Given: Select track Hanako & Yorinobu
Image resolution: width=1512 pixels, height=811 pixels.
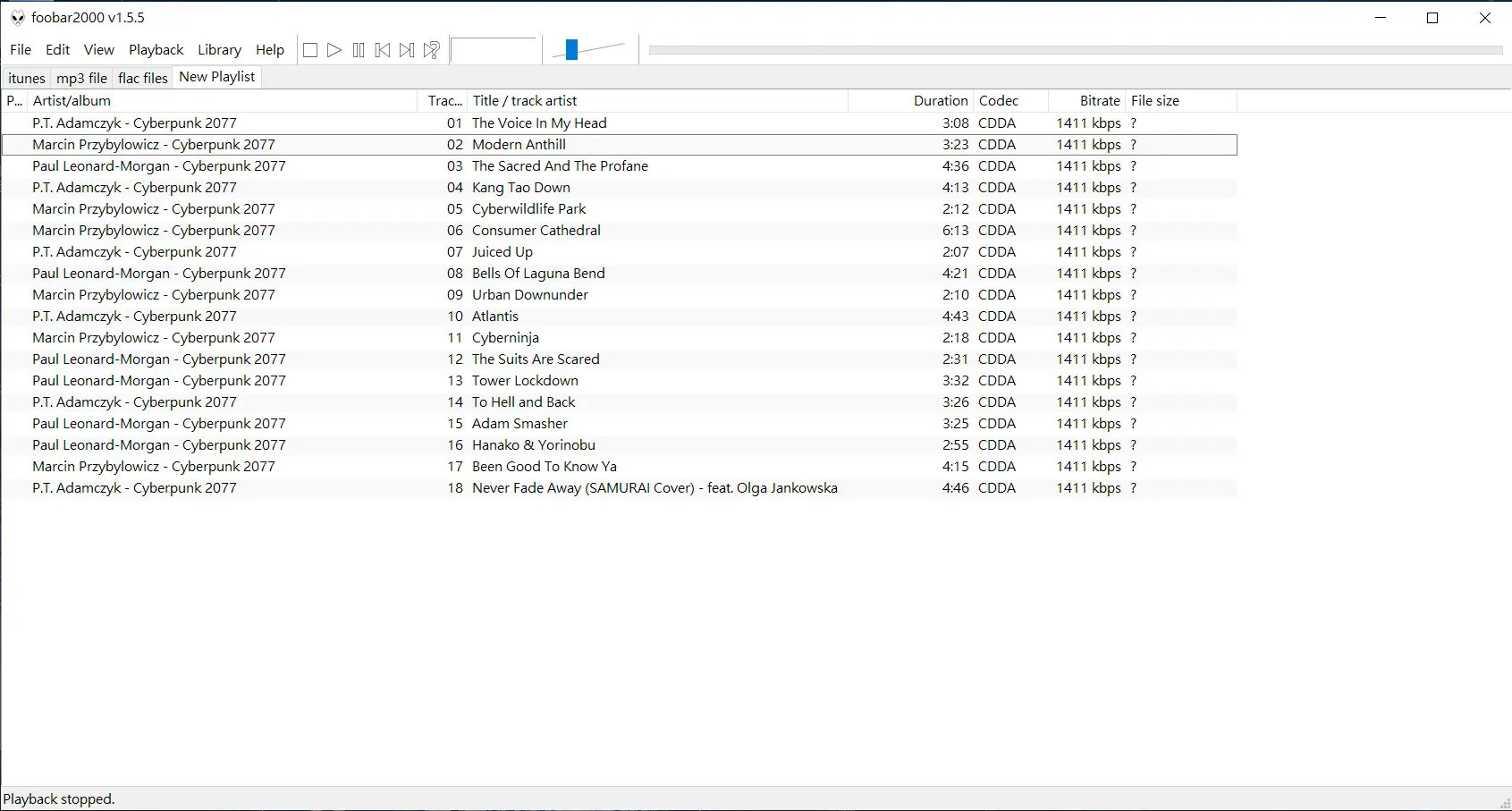Looking at the screenshot, I should tap(620, 445).
